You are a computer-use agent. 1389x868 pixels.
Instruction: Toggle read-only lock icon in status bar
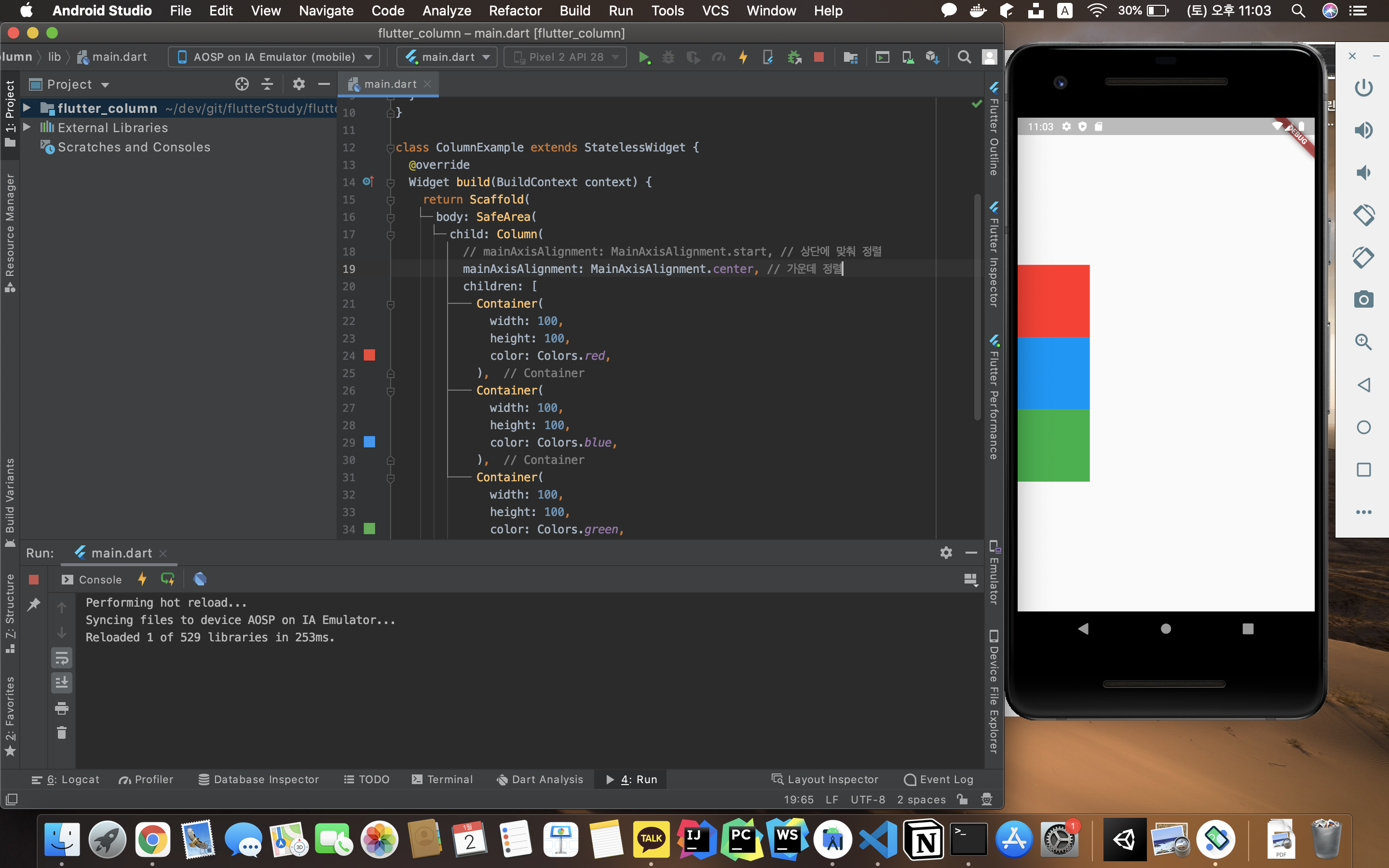click(963, 799)
